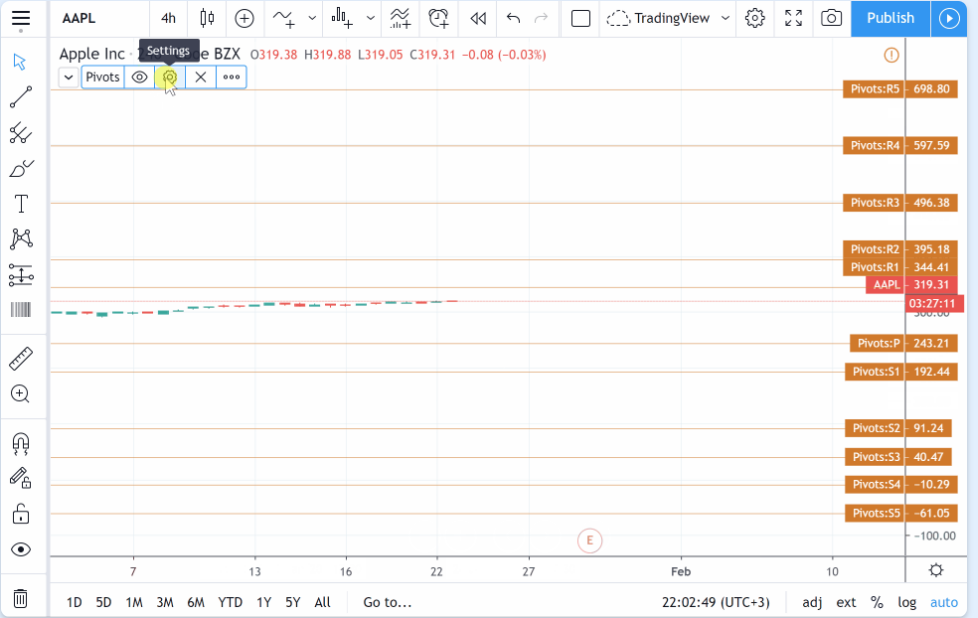Enter fullscreen mode
Screen dimensions: 978x618
(x=793, y=18)
